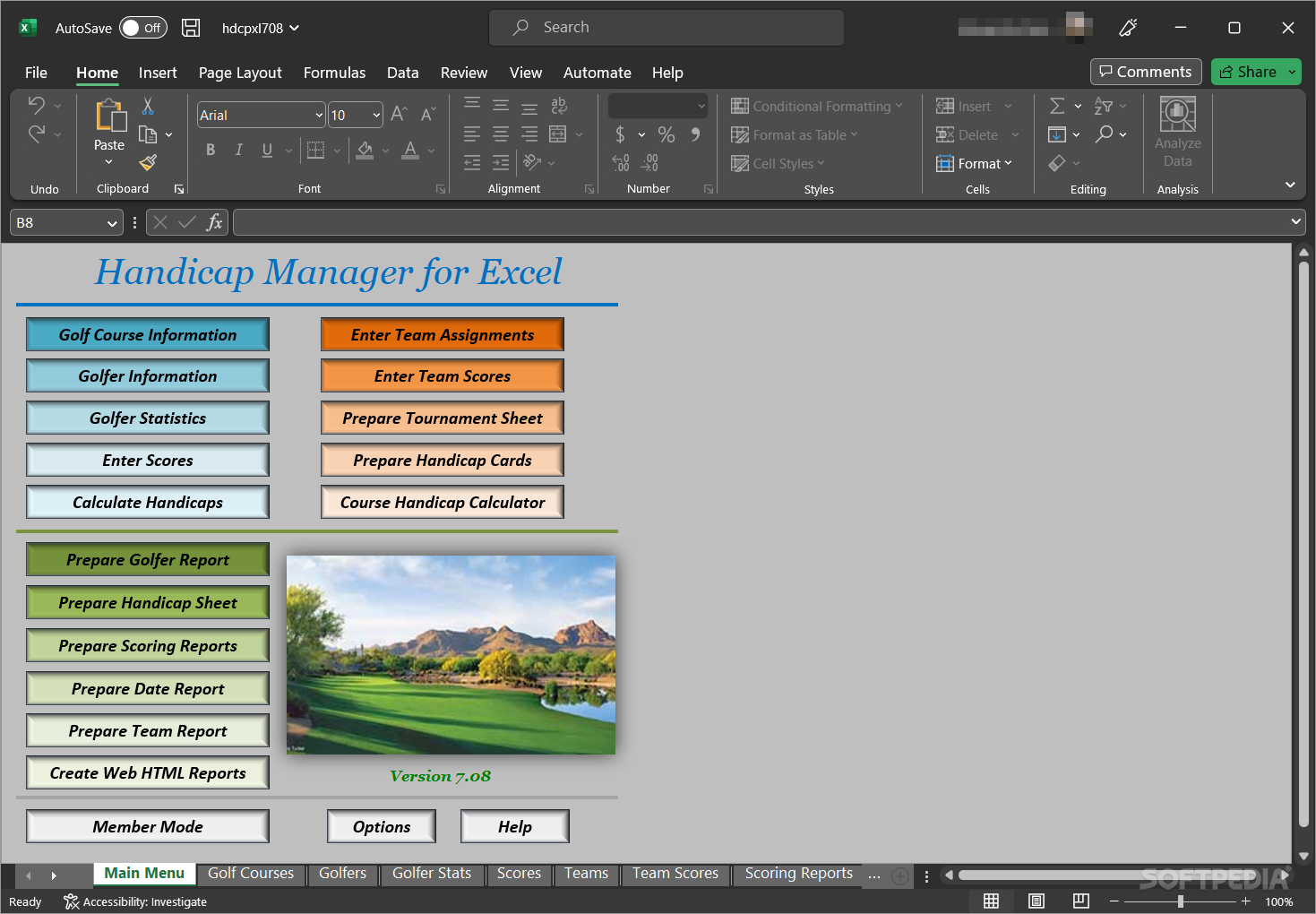Viewport: 1316px width, 914px height.
Task: Click Accessibility: Investigate in status bar
Action: [135, 901]
